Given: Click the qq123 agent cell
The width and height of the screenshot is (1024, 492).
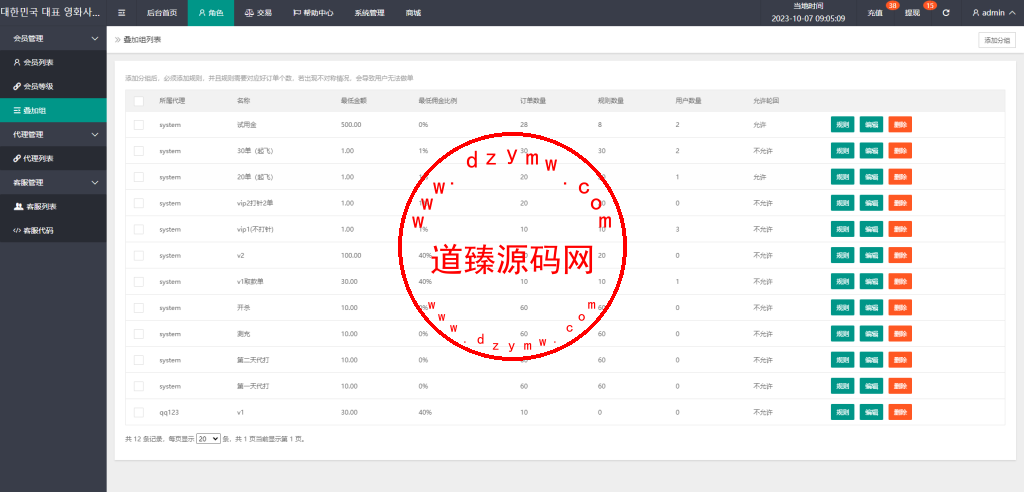Looking at the screenshot, I should 168,412.
